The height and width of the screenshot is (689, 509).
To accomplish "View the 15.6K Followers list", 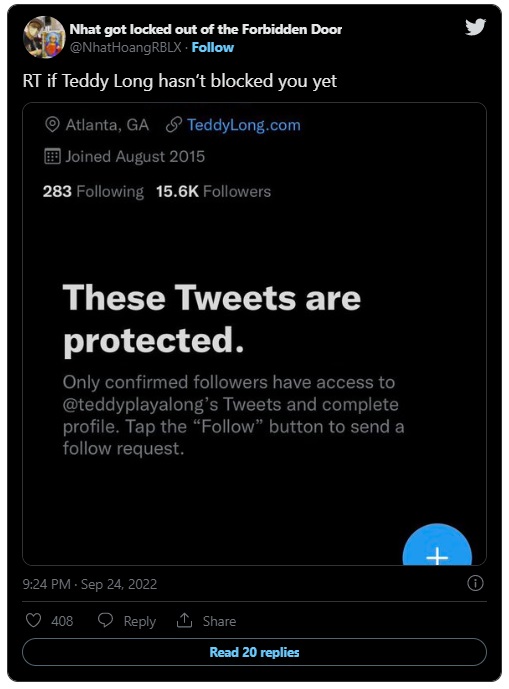I will pos(213,192).
